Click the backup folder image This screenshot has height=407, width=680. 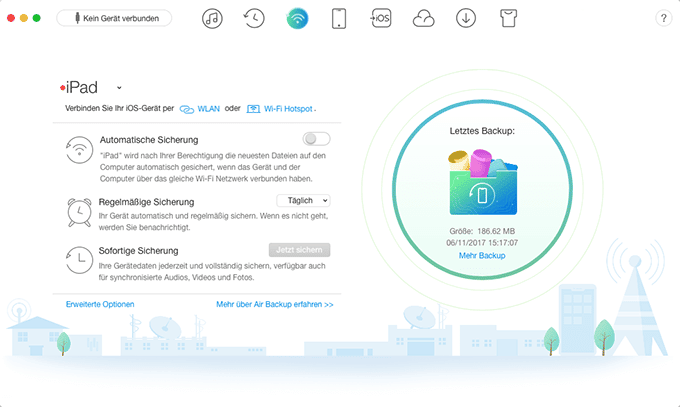click(483, 182)
